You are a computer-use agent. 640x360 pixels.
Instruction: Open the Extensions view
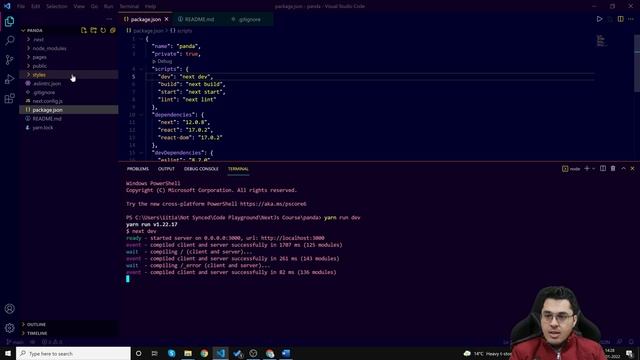tap(9, 98)
